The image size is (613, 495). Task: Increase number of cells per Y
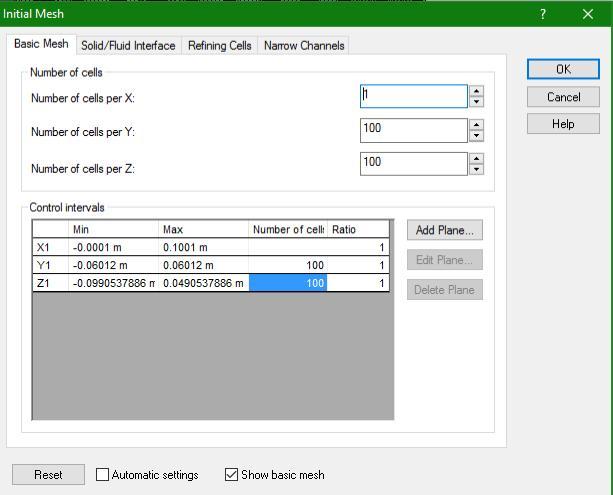[476, 125]
